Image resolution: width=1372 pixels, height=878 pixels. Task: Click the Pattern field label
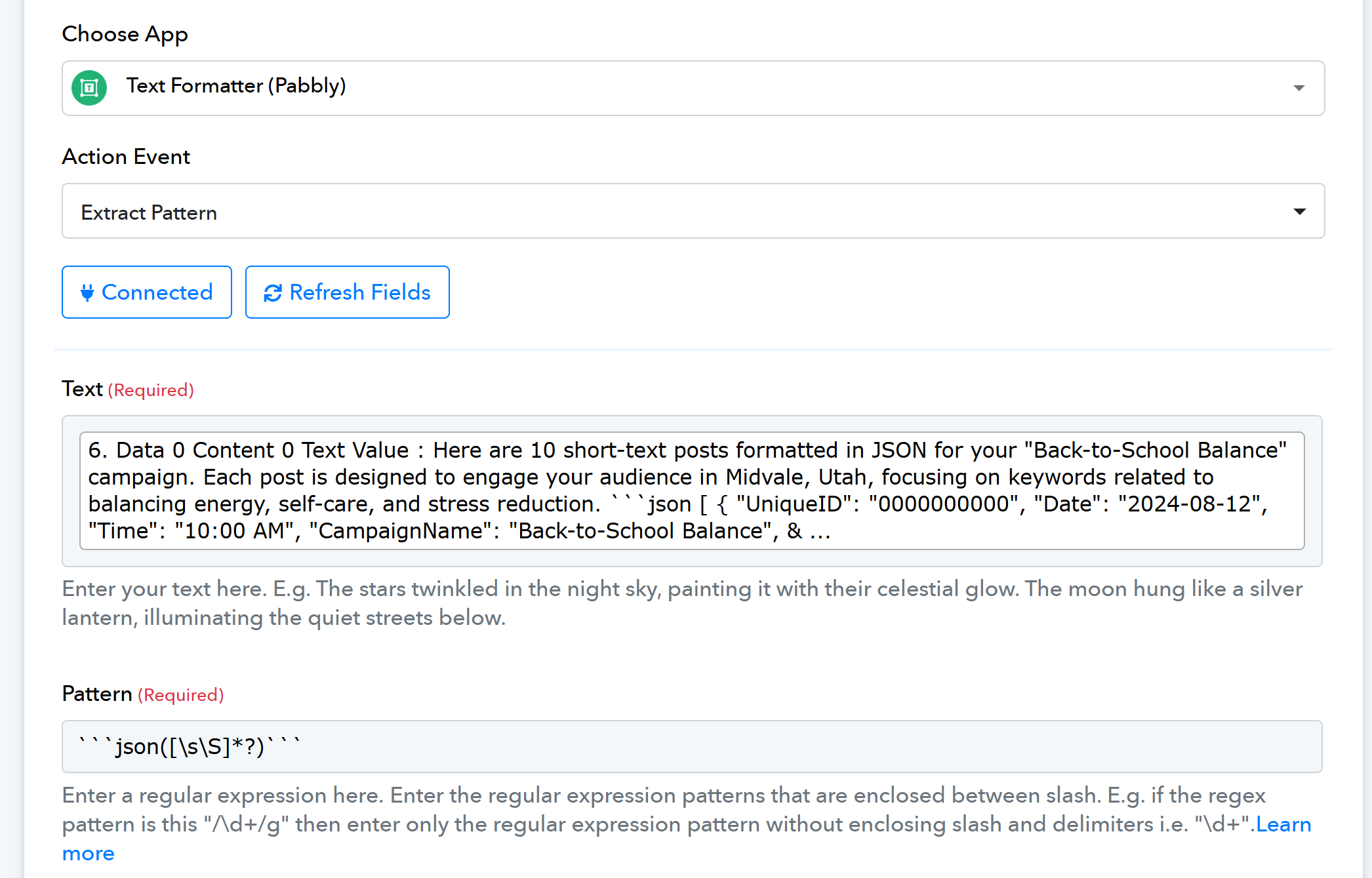coord(97,694)
